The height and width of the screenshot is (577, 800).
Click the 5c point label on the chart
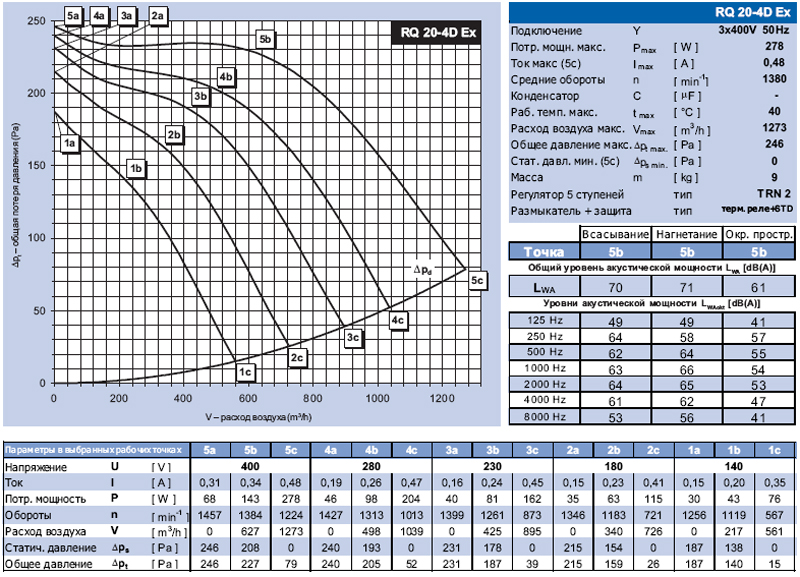coord(477,281)
